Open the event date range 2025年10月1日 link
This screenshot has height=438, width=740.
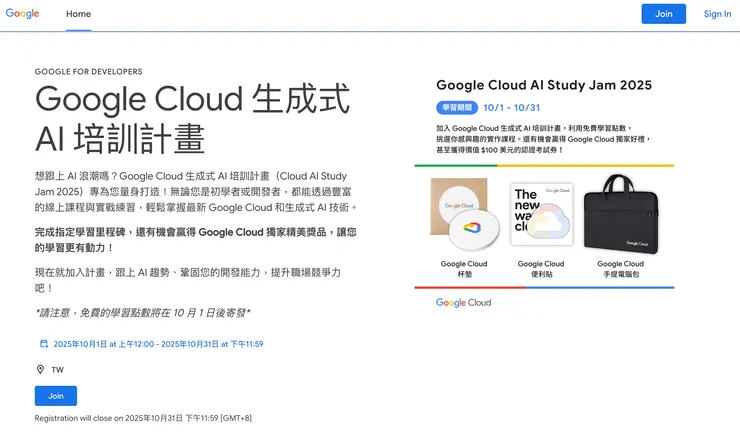(x=158, y=344)
